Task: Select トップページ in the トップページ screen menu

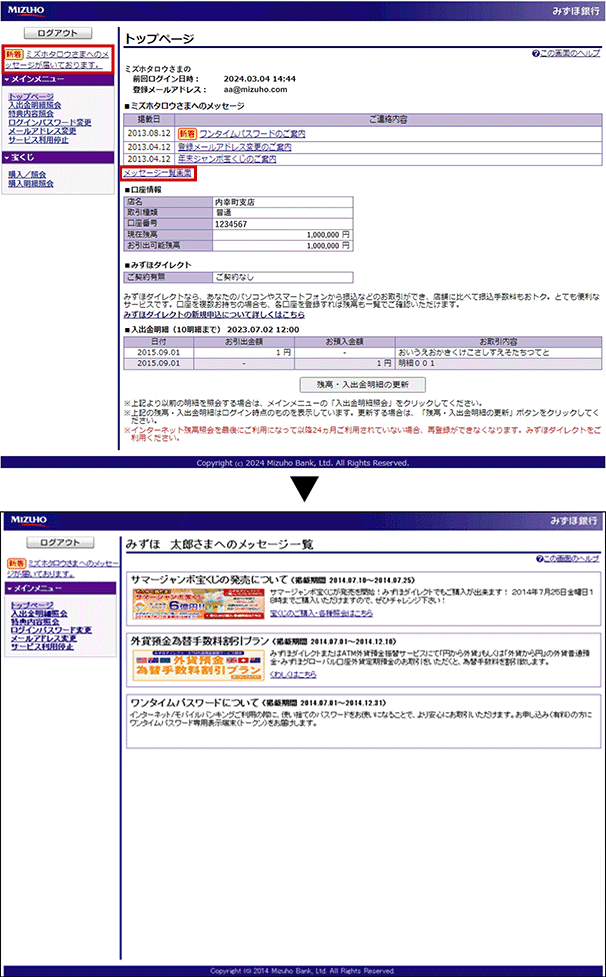Action: click(x=31, y=97)
